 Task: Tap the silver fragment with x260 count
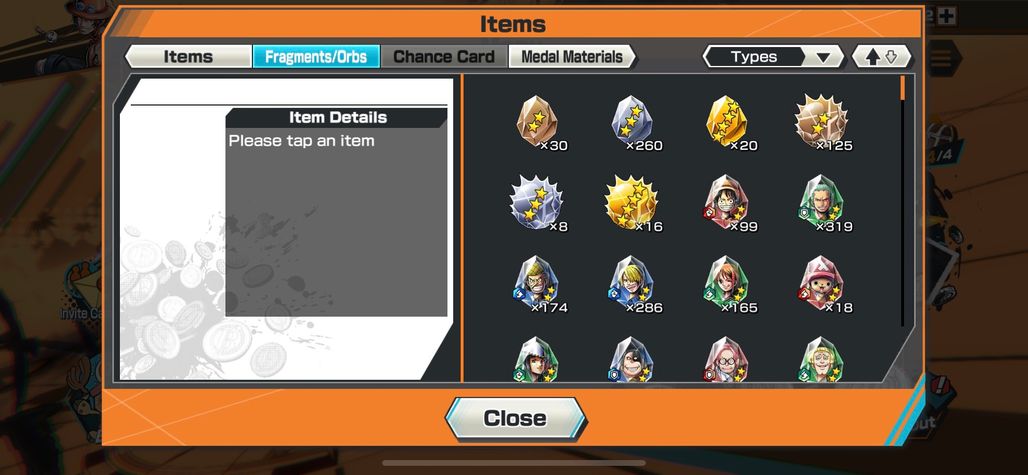(633, 123)
